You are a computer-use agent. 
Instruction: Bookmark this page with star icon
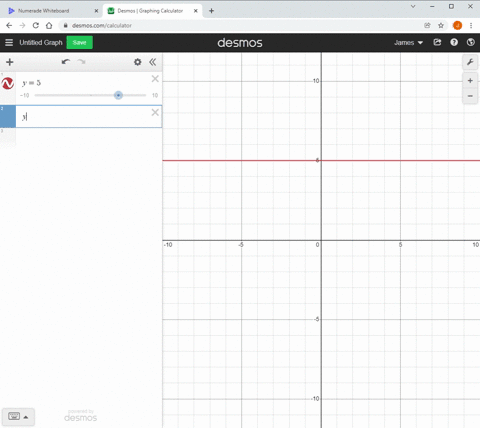tap(441, 25)
